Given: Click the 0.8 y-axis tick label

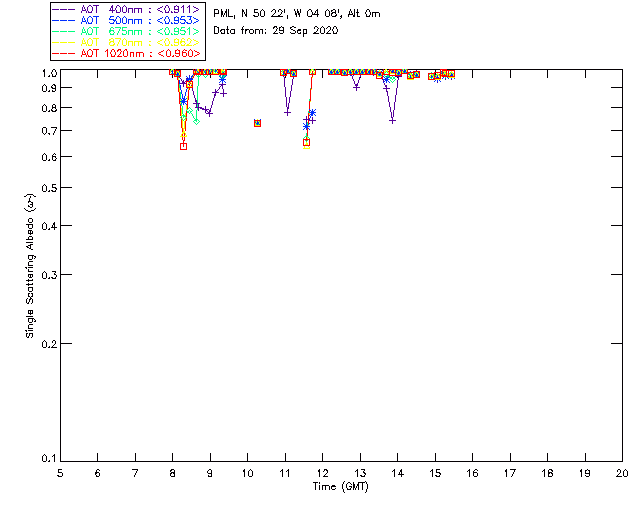Looking at the screenshot, I should point(49,108).
